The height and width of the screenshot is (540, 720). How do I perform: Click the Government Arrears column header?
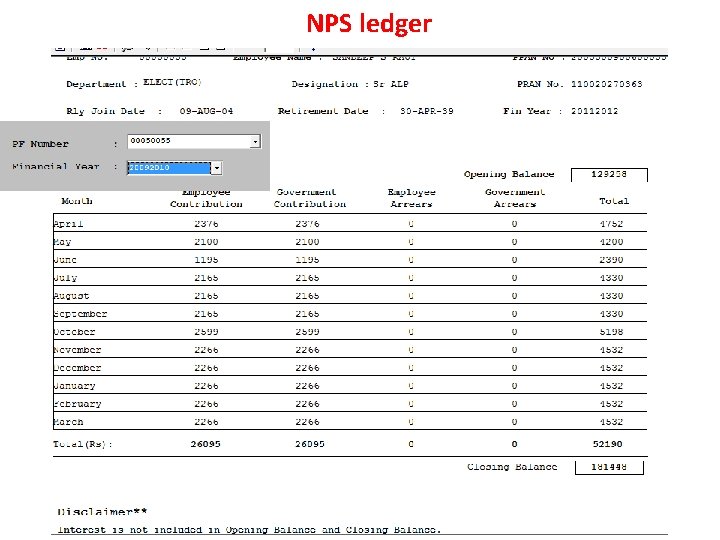tap(515, 198)
